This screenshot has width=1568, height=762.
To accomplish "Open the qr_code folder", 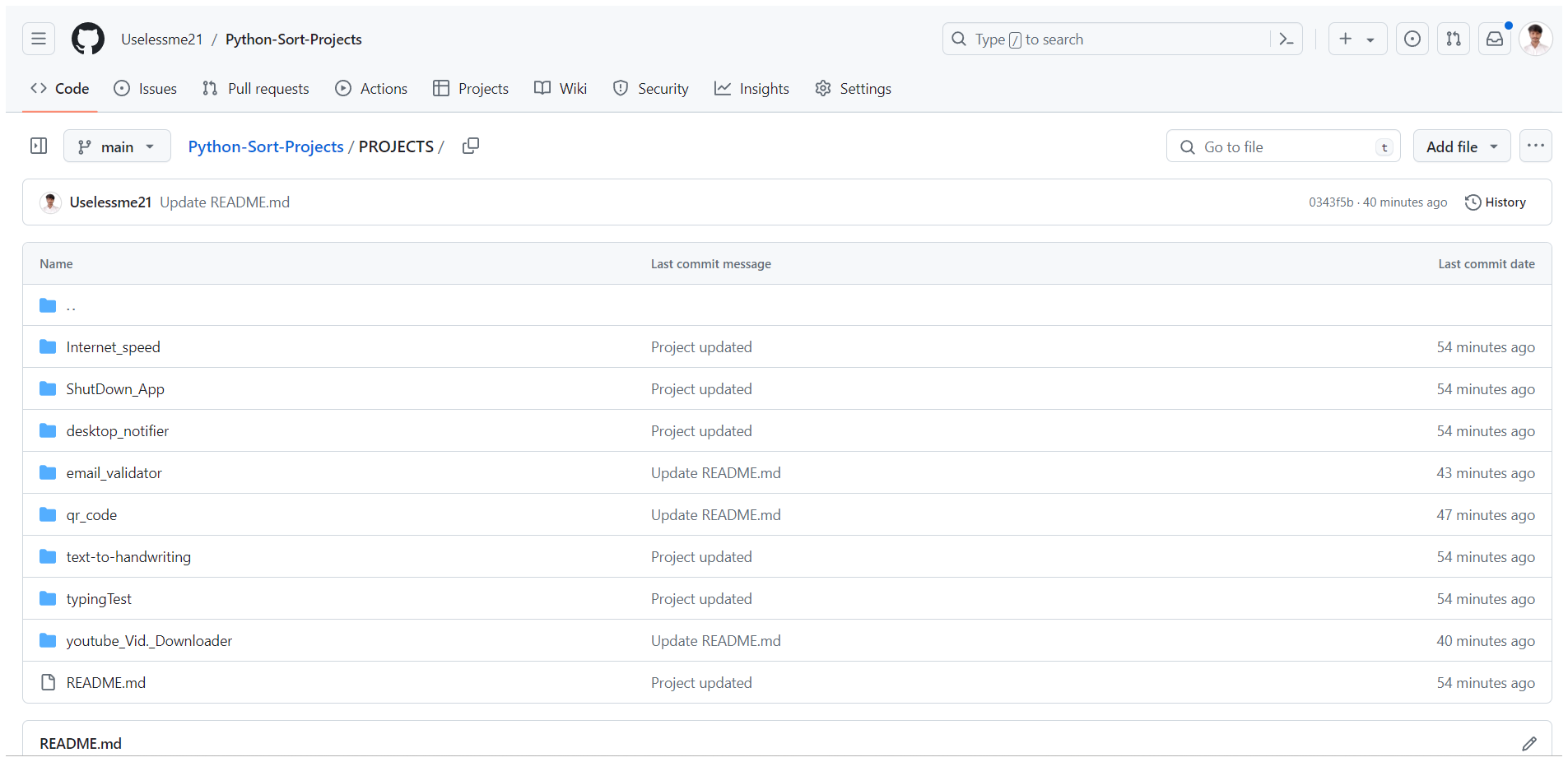I will (x=91, y=515).
